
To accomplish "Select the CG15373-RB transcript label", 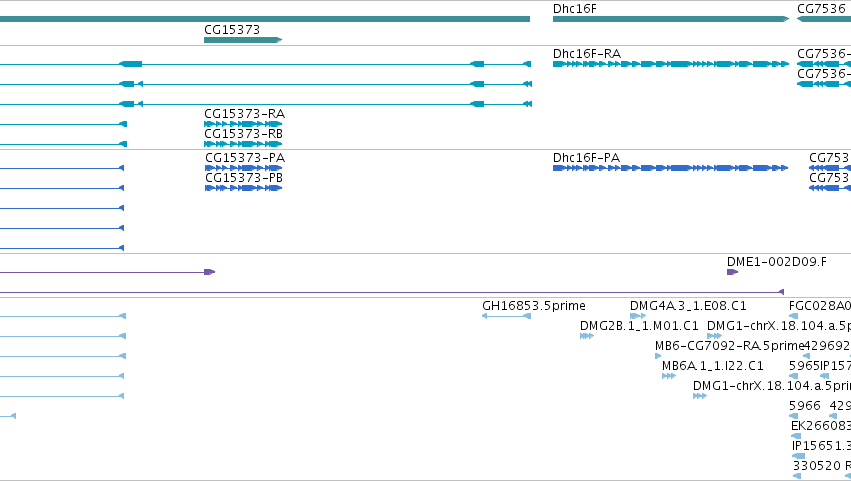I will tap(243, 134).
